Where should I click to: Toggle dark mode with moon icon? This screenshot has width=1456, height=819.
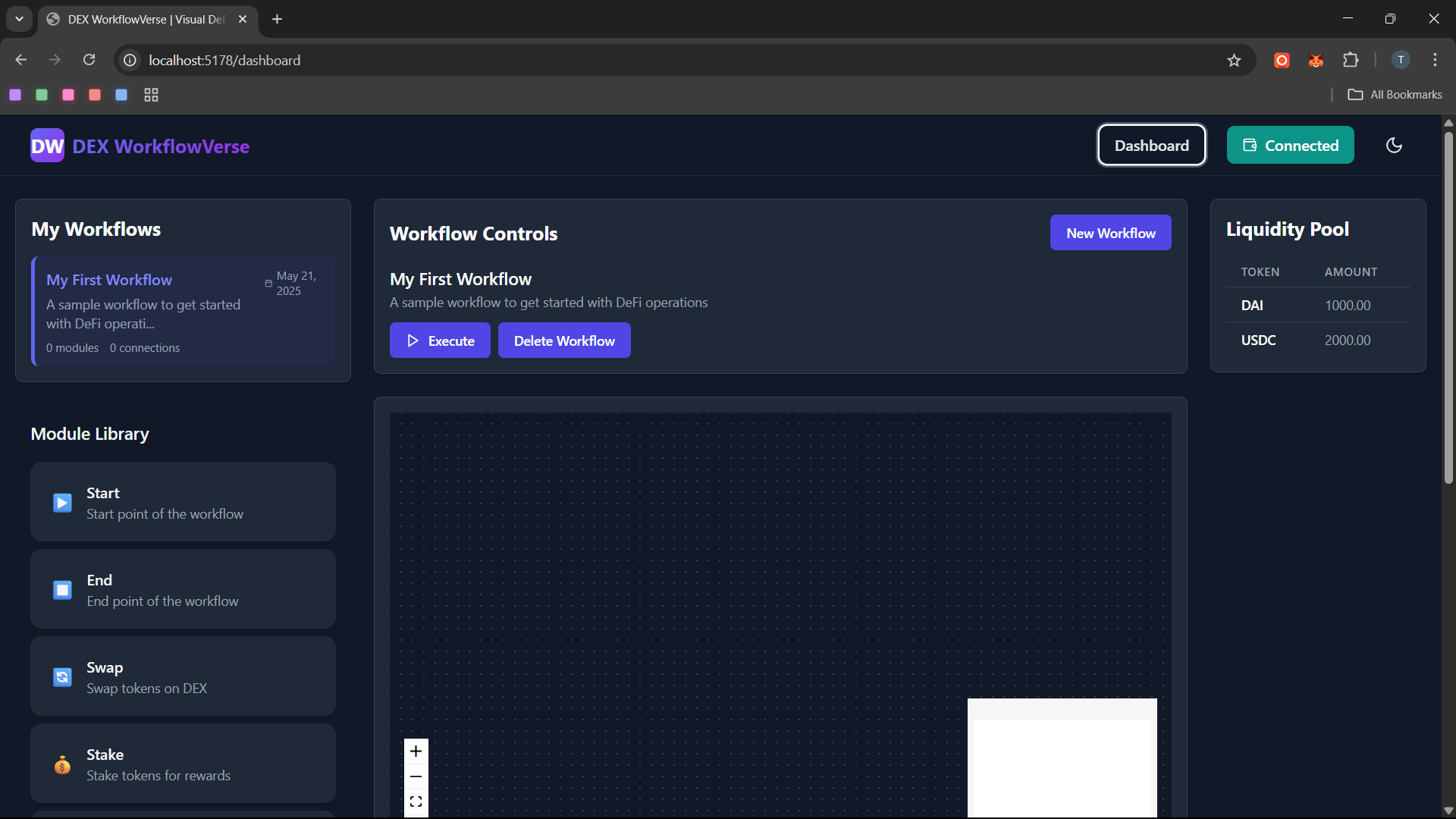(x=1394, y=146)
